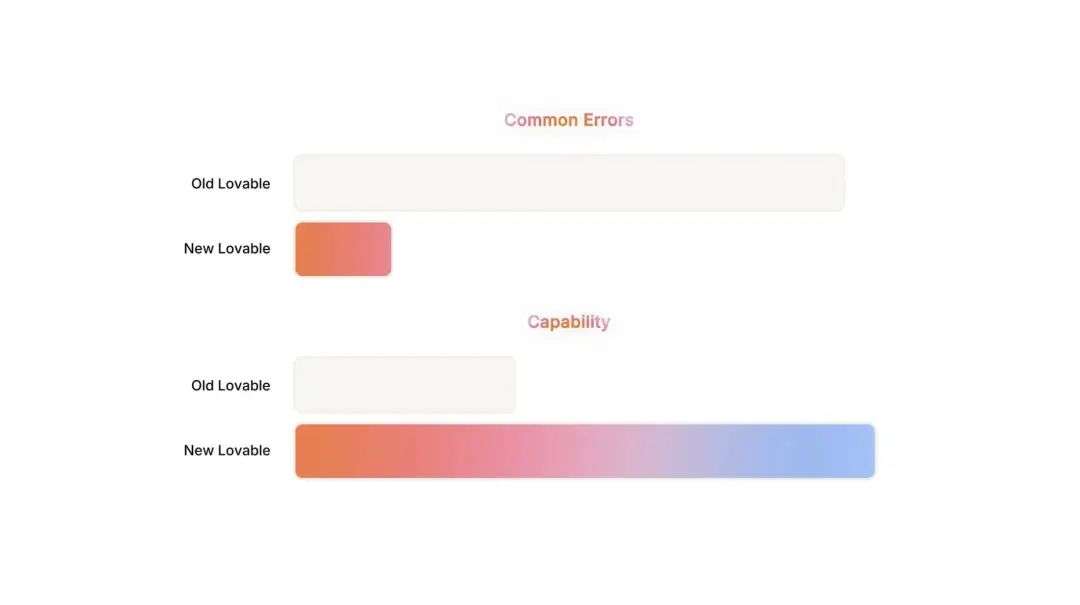Click the word Old in Capability section
This screenshot has height=605, width=1080.
(202, 386)
